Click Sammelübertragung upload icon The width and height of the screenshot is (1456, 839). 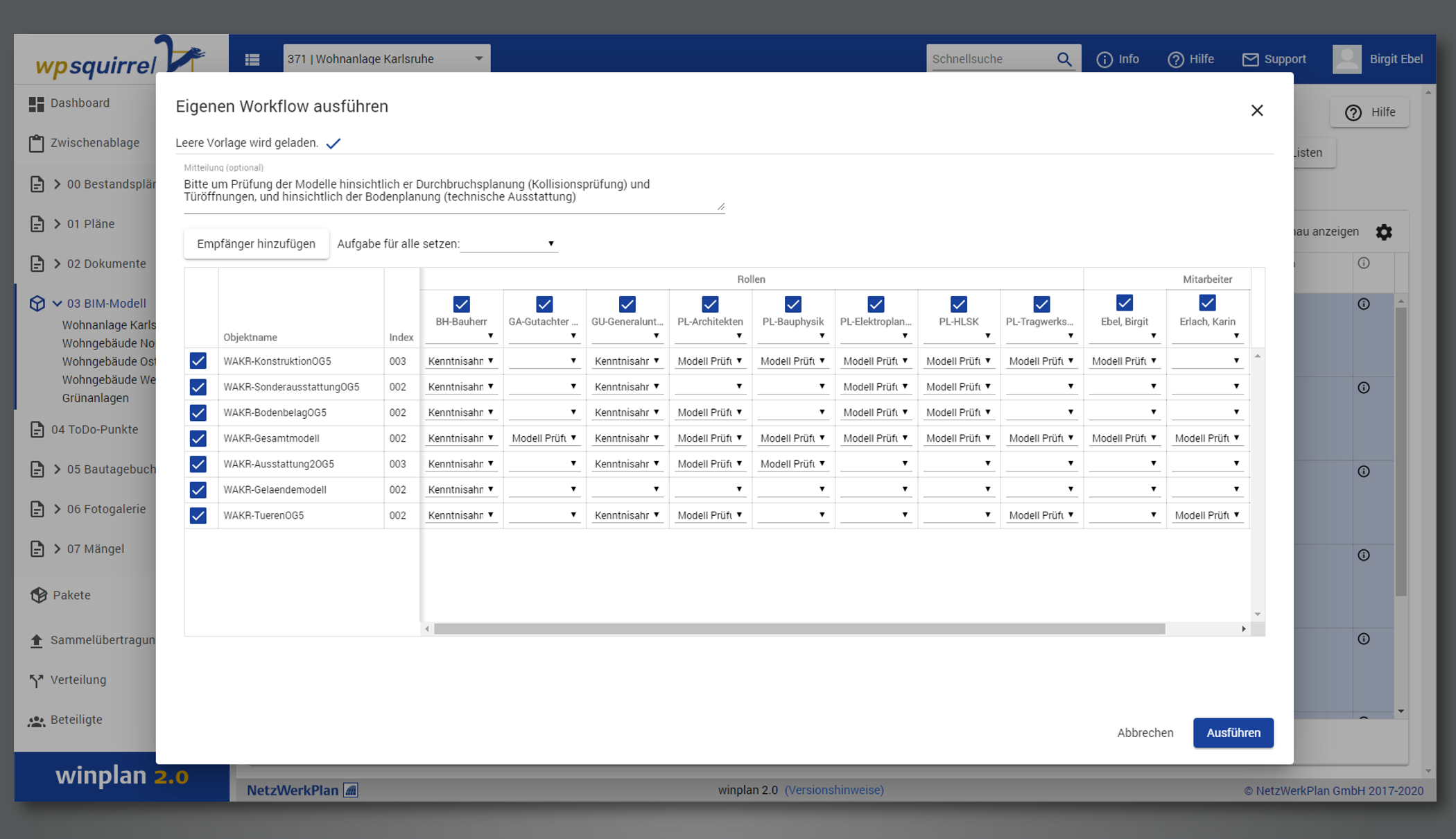coord(36,641)
